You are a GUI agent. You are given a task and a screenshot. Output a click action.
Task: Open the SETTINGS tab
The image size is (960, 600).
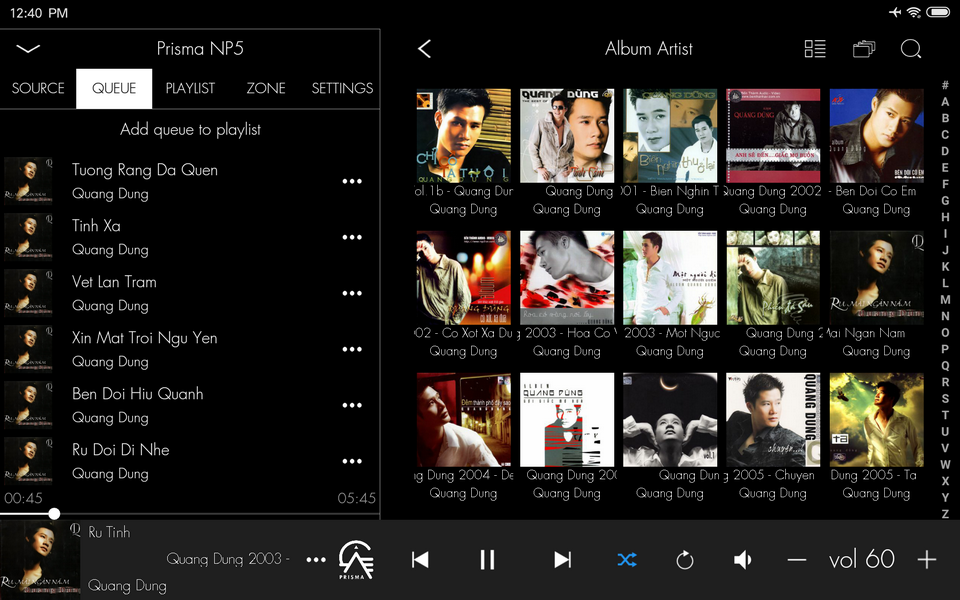tap(342, 88)
